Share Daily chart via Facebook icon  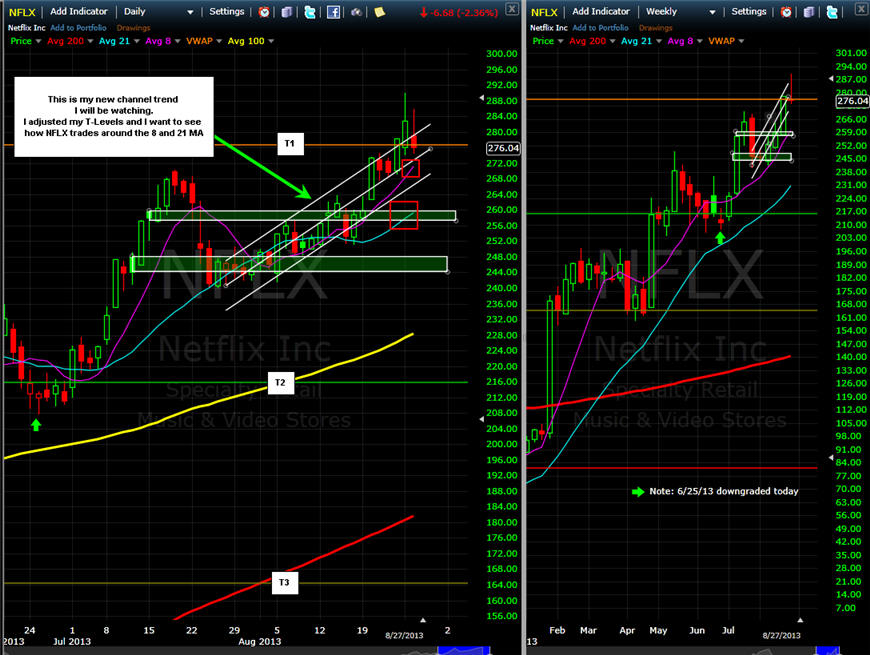[x=333, y=12]
